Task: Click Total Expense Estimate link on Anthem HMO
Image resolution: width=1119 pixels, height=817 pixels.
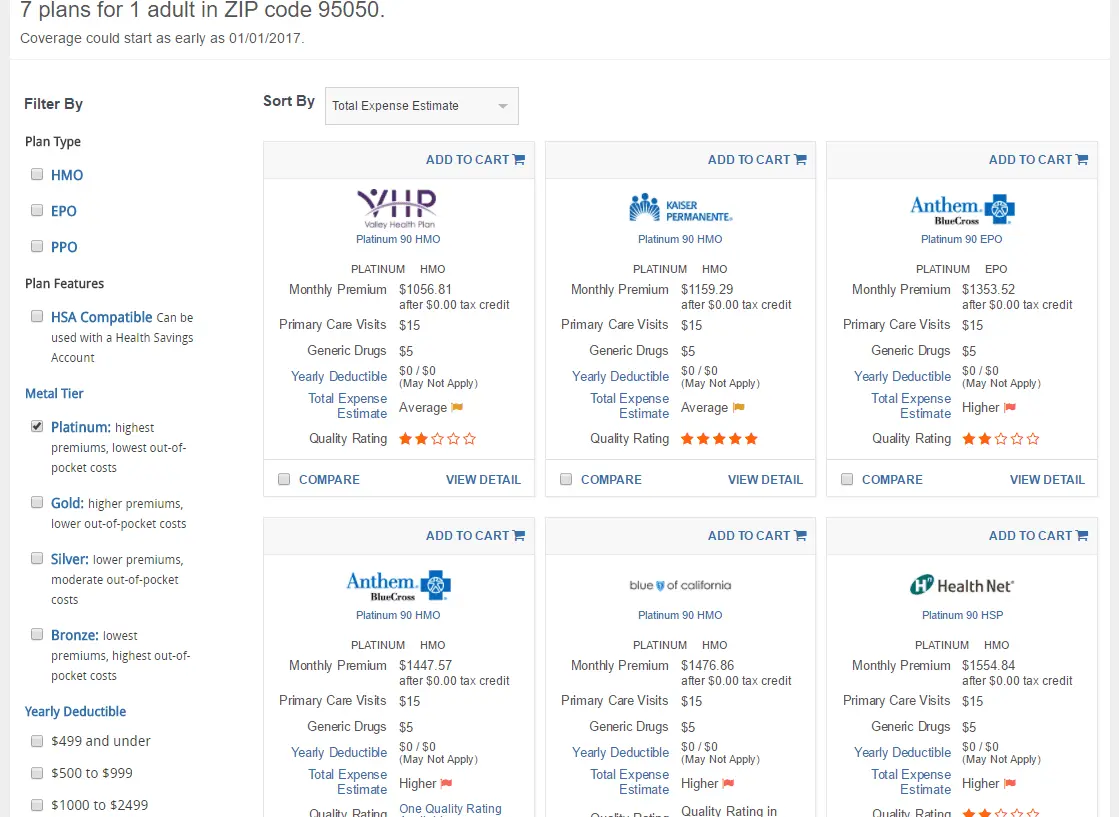Action: (x=348, y=782)
